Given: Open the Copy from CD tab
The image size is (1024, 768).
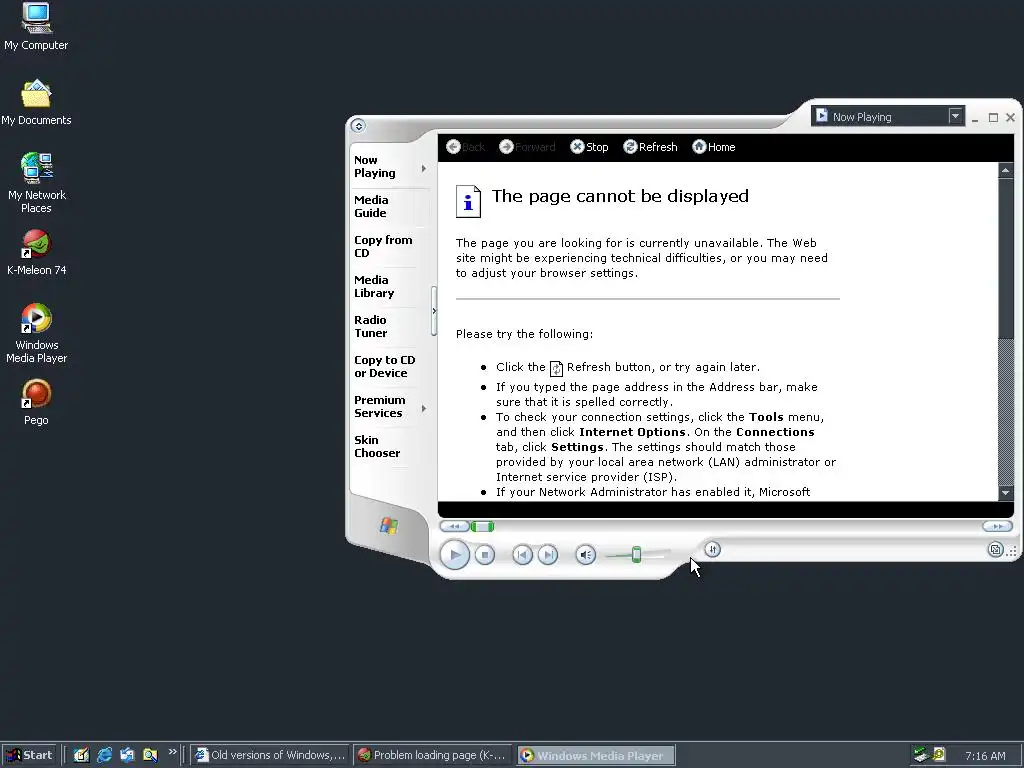Looking at the screenshot, I should click(385, 246).
